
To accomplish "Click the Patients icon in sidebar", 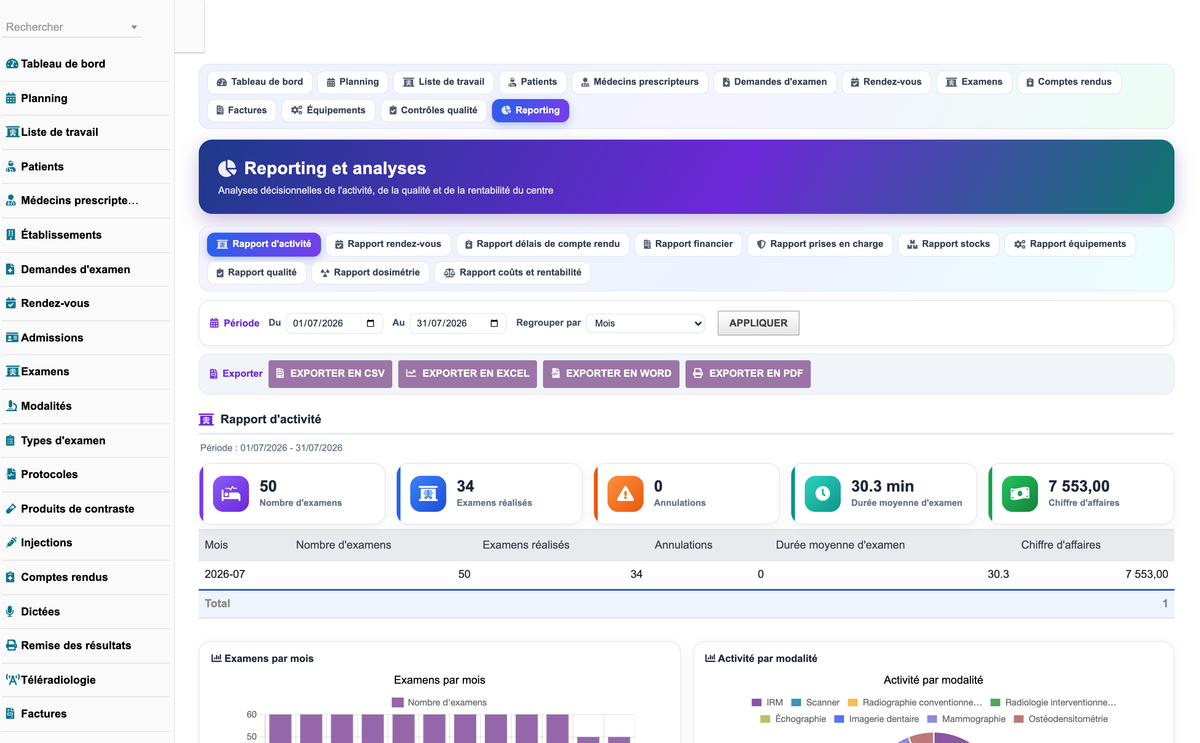I will pyautogui.click(x=11, y=166).
